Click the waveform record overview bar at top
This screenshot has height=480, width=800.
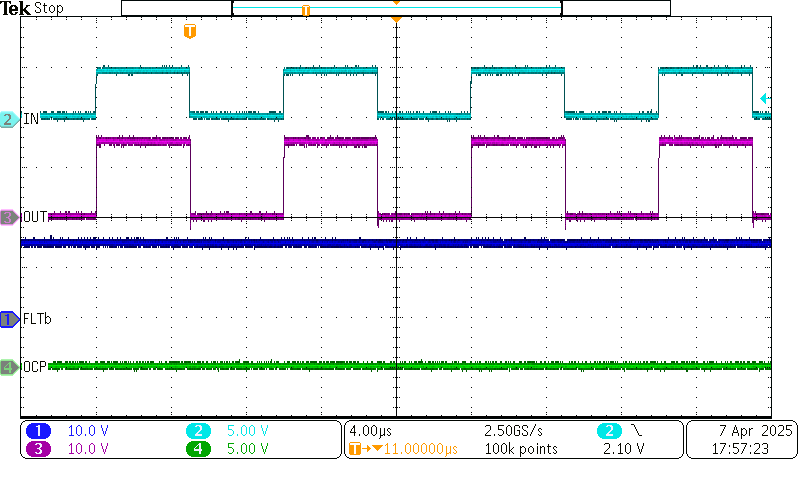point(395,9)
